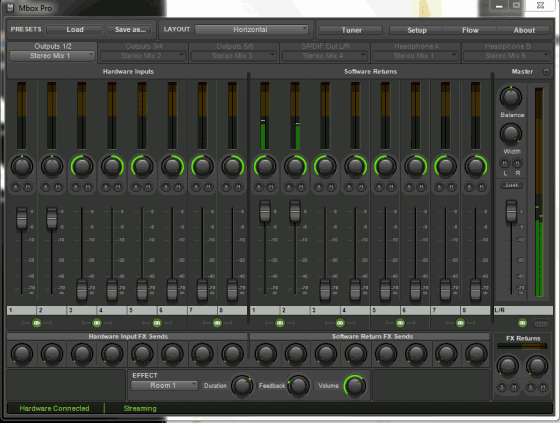Image resolution: width=560 pixels, height=423 pixels.
Task: Select the Headphone B tab
Action: click(508, 46)
